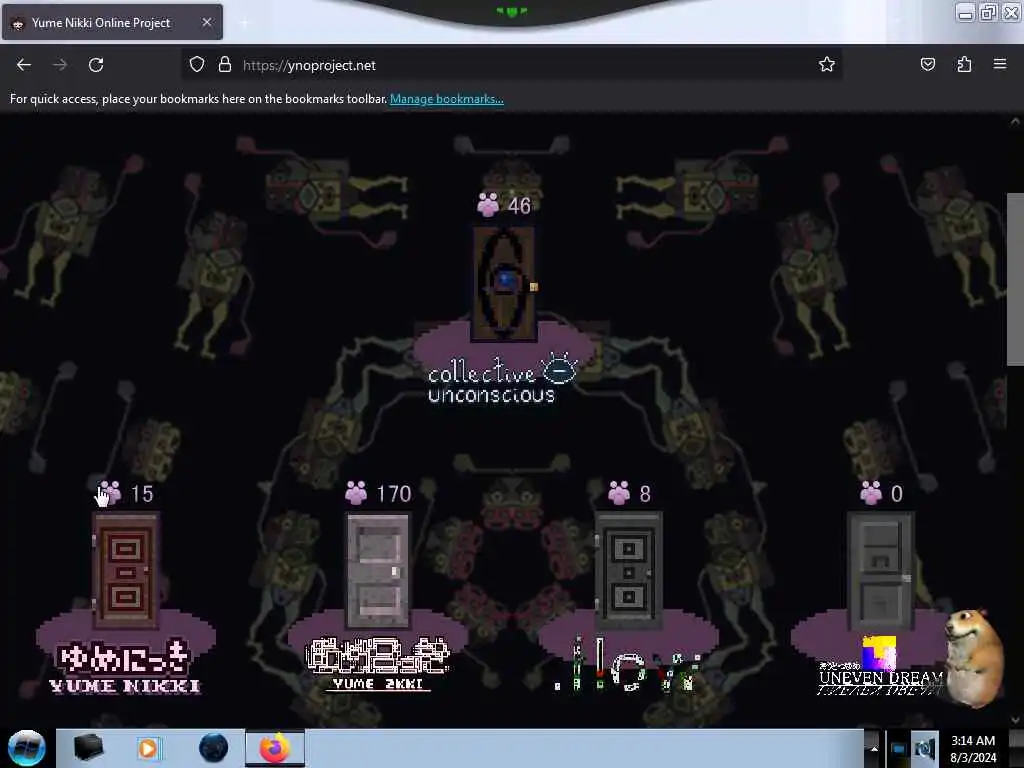Click the scrollbar up arrow
The height and width of the screenshot is (768, 1024).
pyautogui.click(x=1015, y=121)
